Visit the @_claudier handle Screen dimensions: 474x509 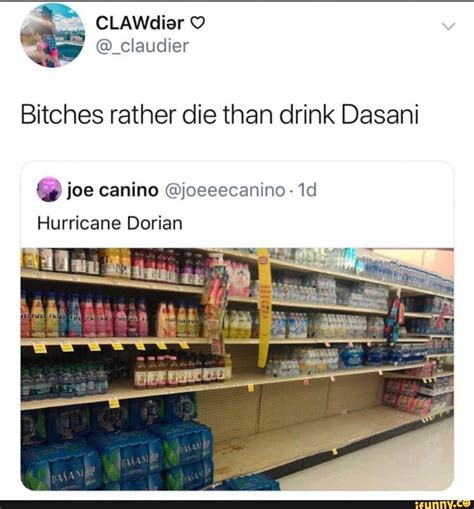pos(142,46)
